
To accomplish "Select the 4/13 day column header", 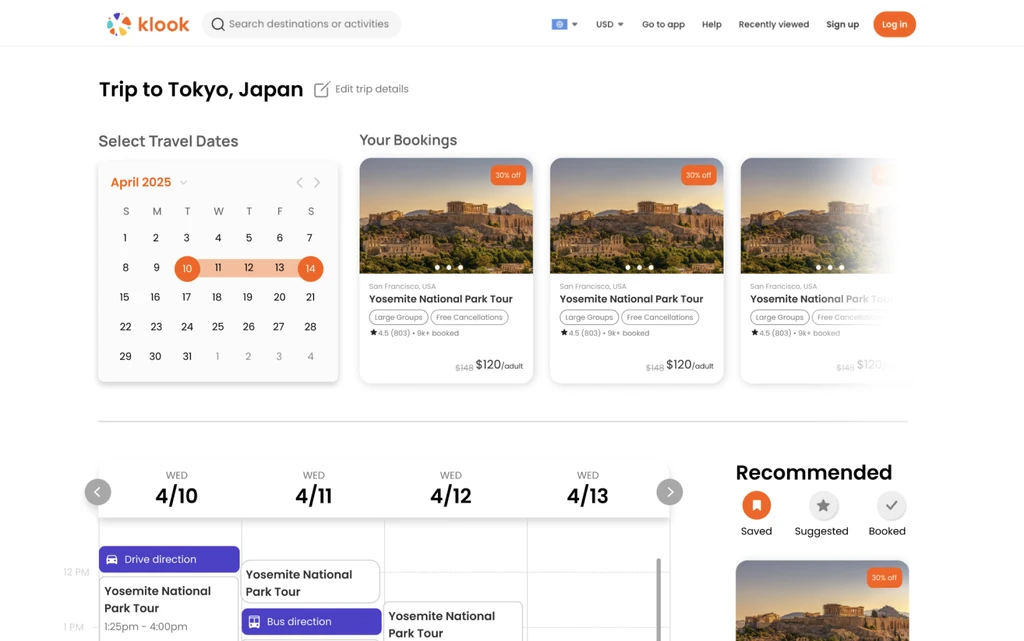I will pos(587,490).
